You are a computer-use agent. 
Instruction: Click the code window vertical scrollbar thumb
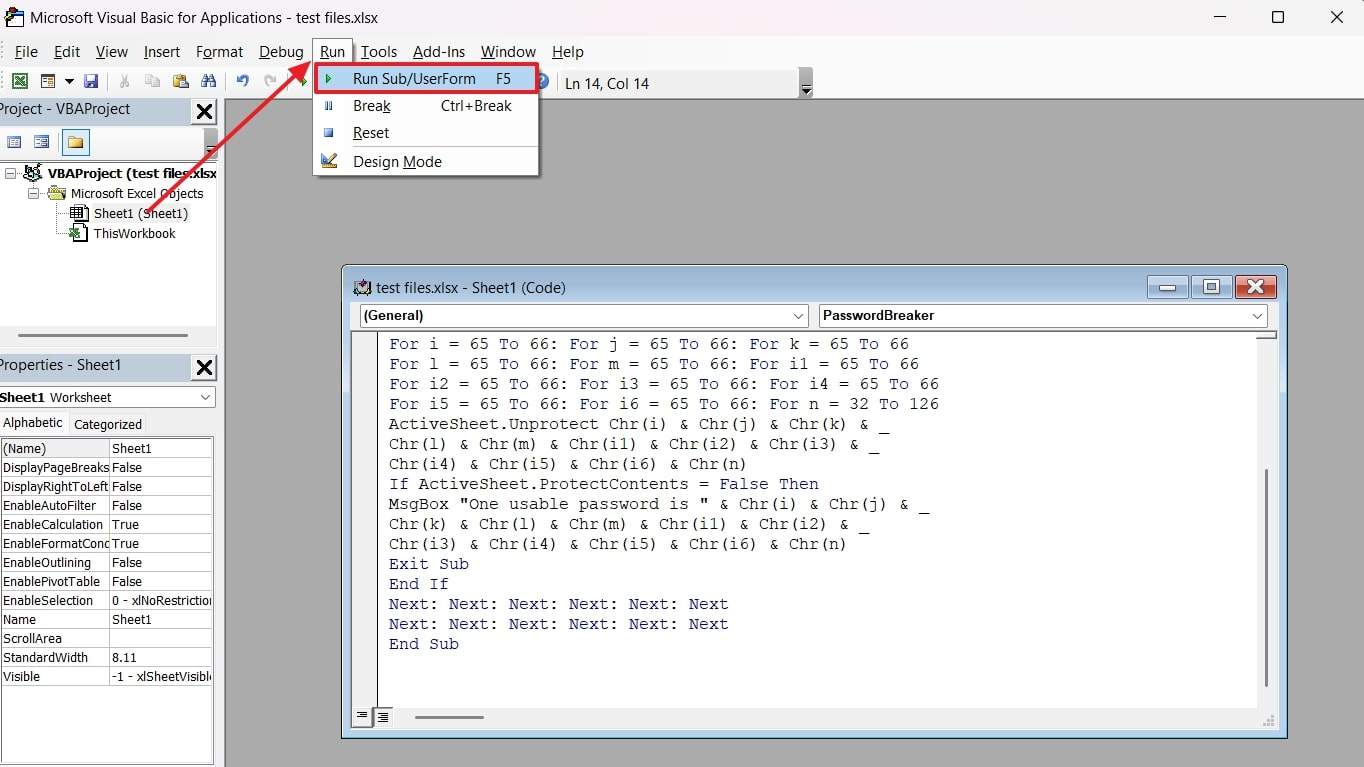click(x=1266, y=576)
